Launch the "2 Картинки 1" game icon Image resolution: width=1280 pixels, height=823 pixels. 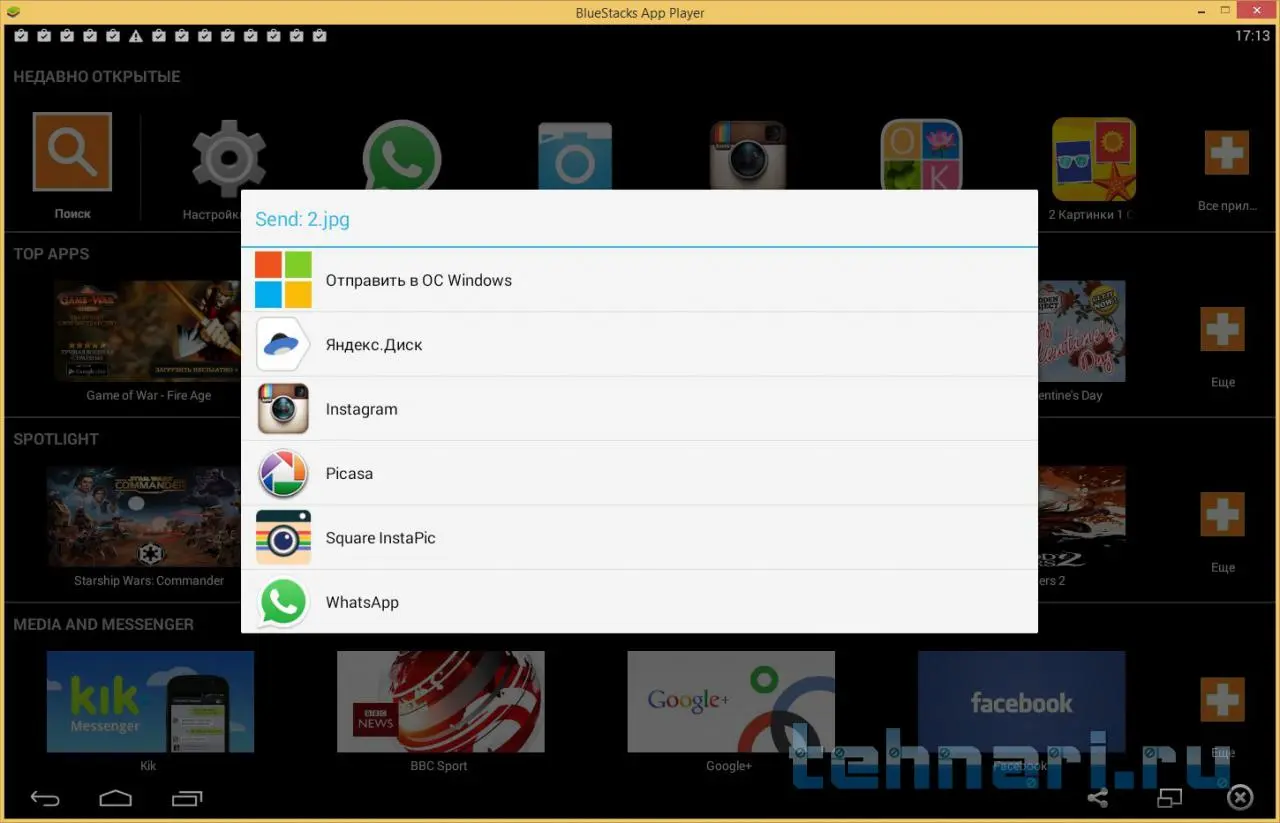click(x=1093, y=158)
